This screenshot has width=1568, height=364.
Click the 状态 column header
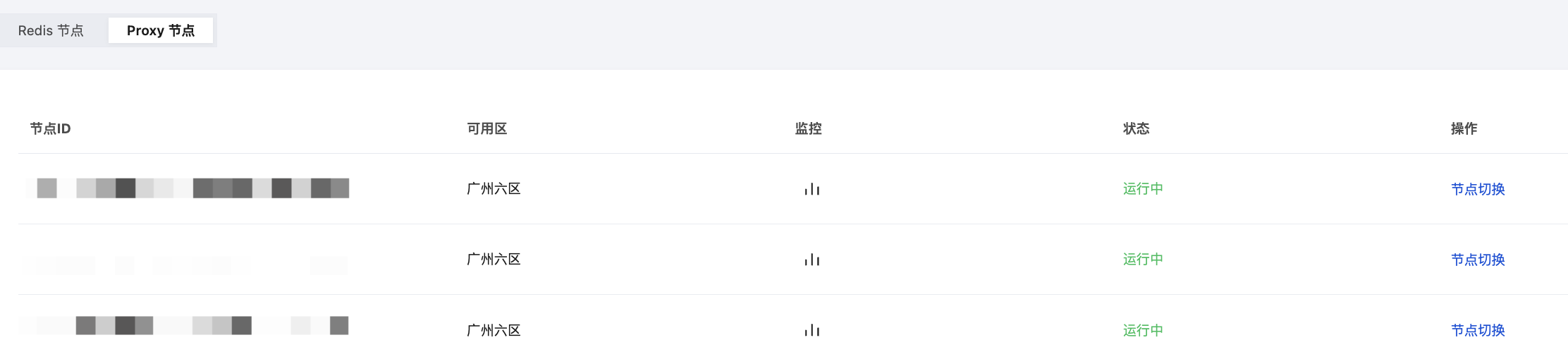(x=1136, y=128)
